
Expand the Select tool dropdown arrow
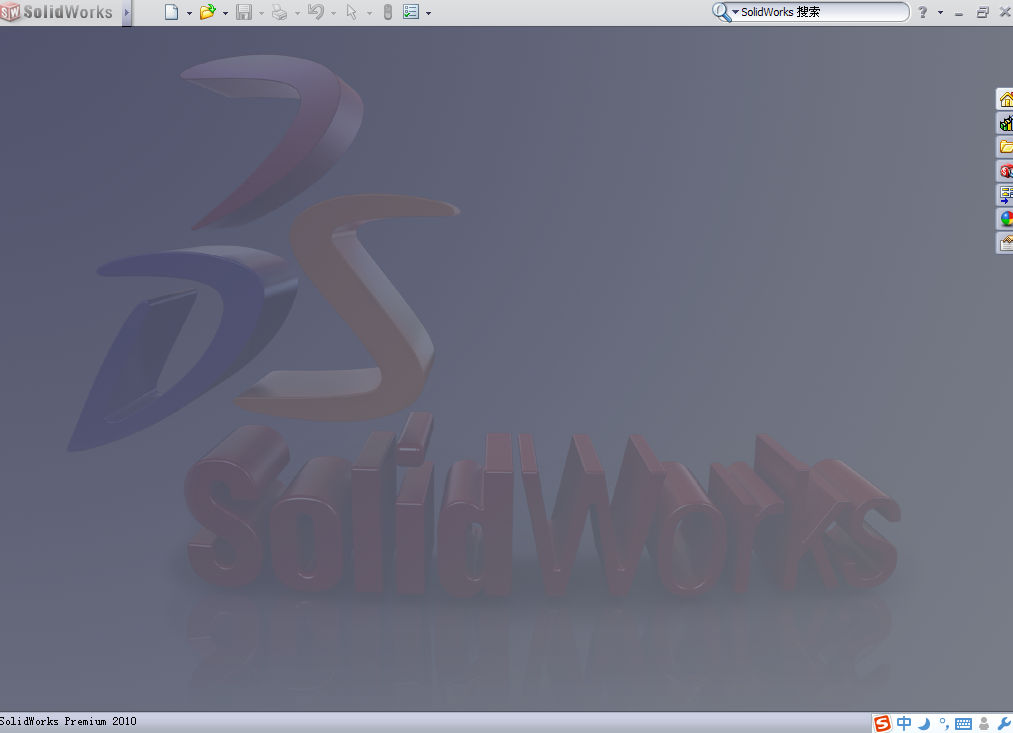[x=370, y=13]
